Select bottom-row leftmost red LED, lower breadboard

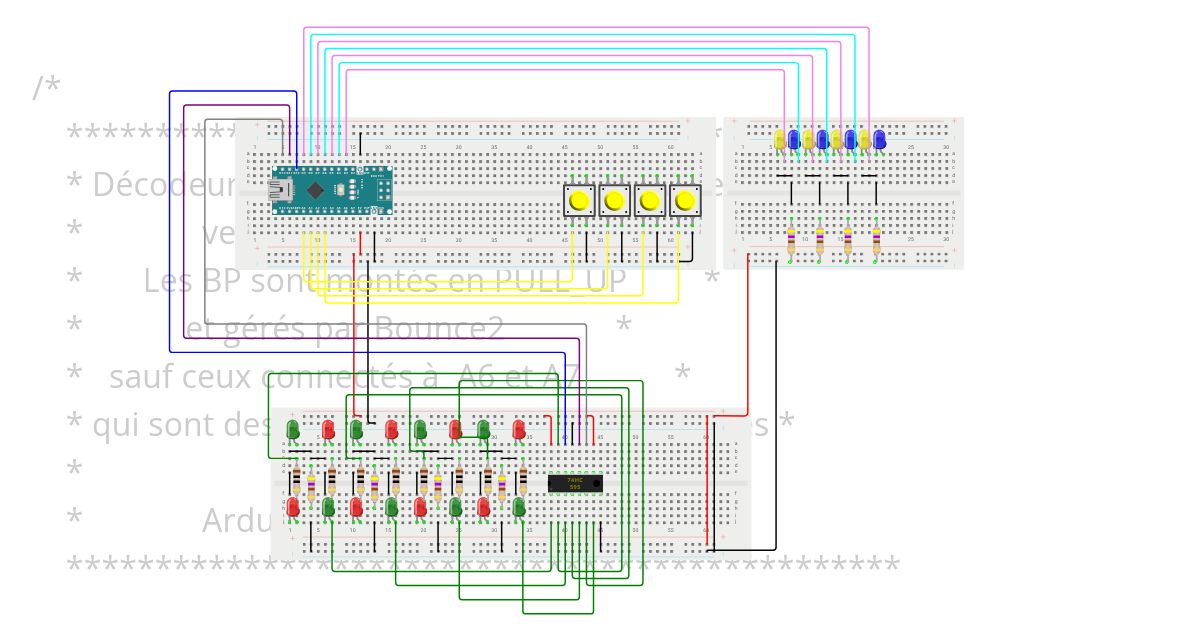(293, 508)
